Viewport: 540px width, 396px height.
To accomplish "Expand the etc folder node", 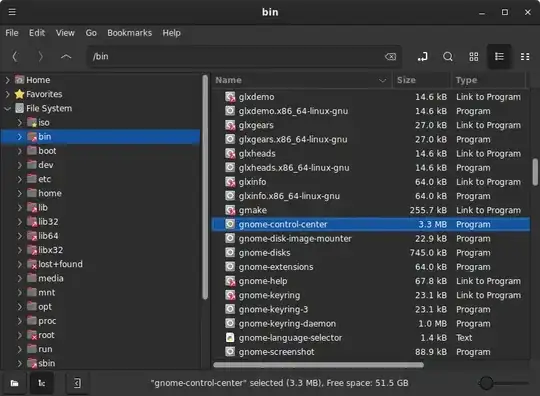I will pyautogui.click(x=20, y=179).
